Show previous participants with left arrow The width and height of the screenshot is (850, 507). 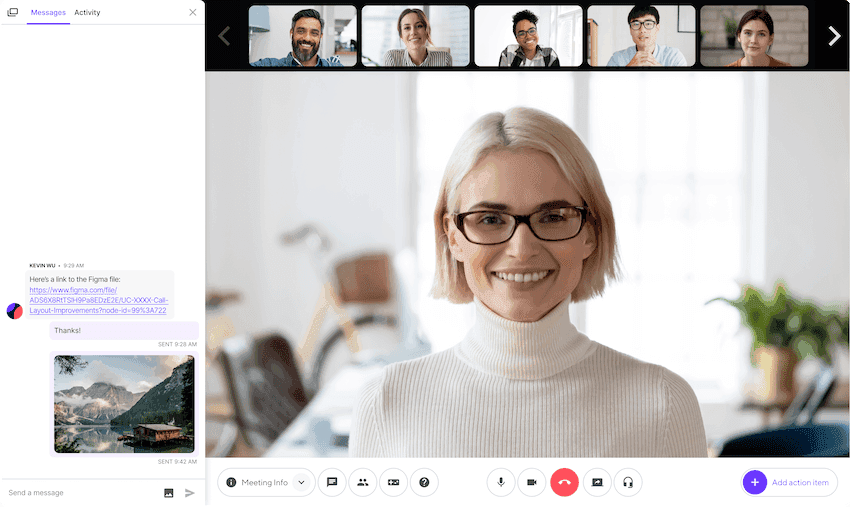click(224, 36)
